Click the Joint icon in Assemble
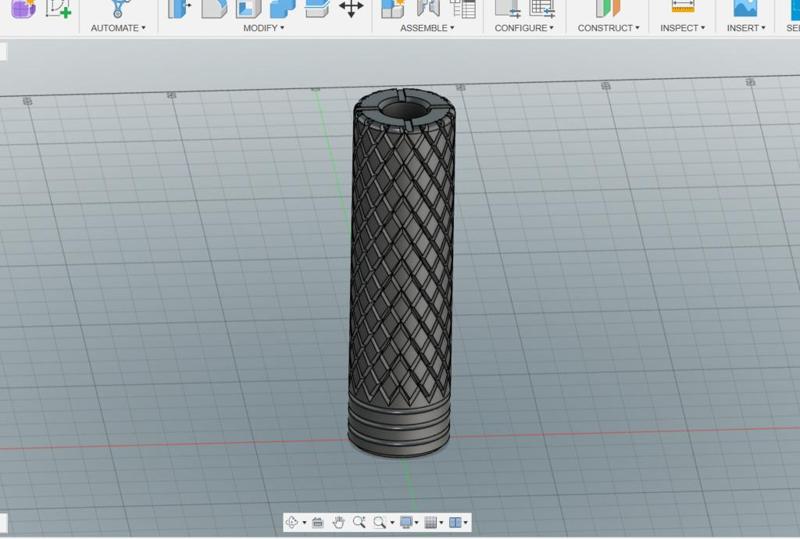 428,8
